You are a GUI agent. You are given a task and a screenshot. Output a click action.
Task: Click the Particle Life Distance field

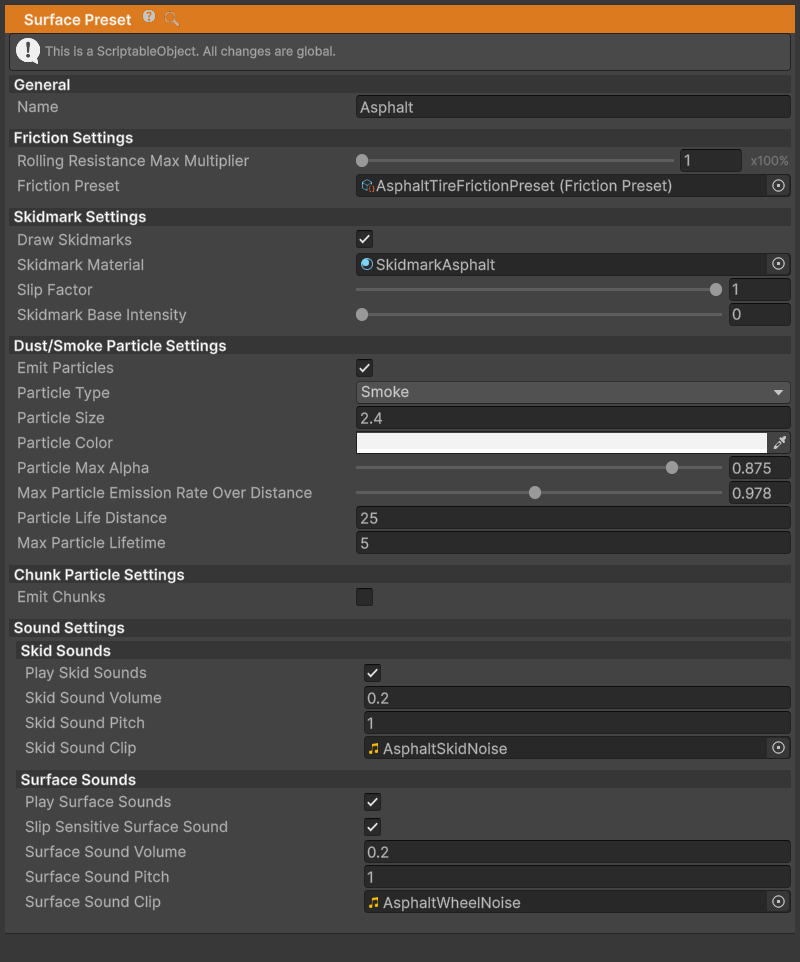[x=573, y=518]
